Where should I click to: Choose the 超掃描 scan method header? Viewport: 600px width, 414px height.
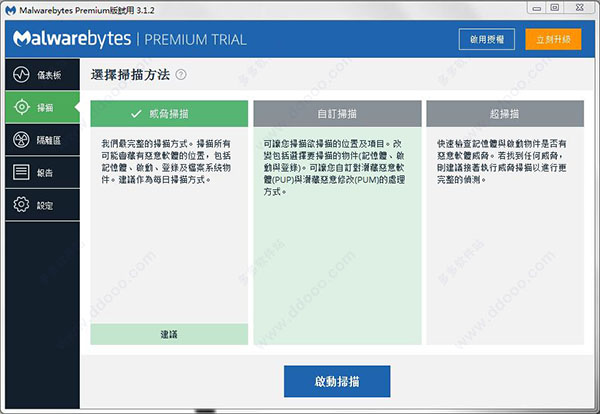click(505, 114)
